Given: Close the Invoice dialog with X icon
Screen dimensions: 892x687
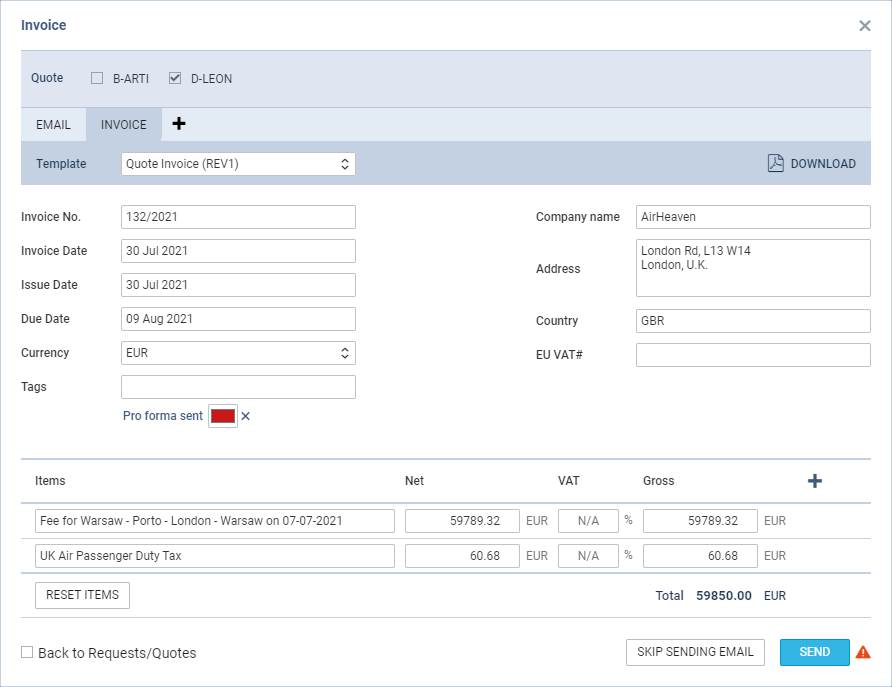Looking at the screenshot, I should tap(865, 26).
